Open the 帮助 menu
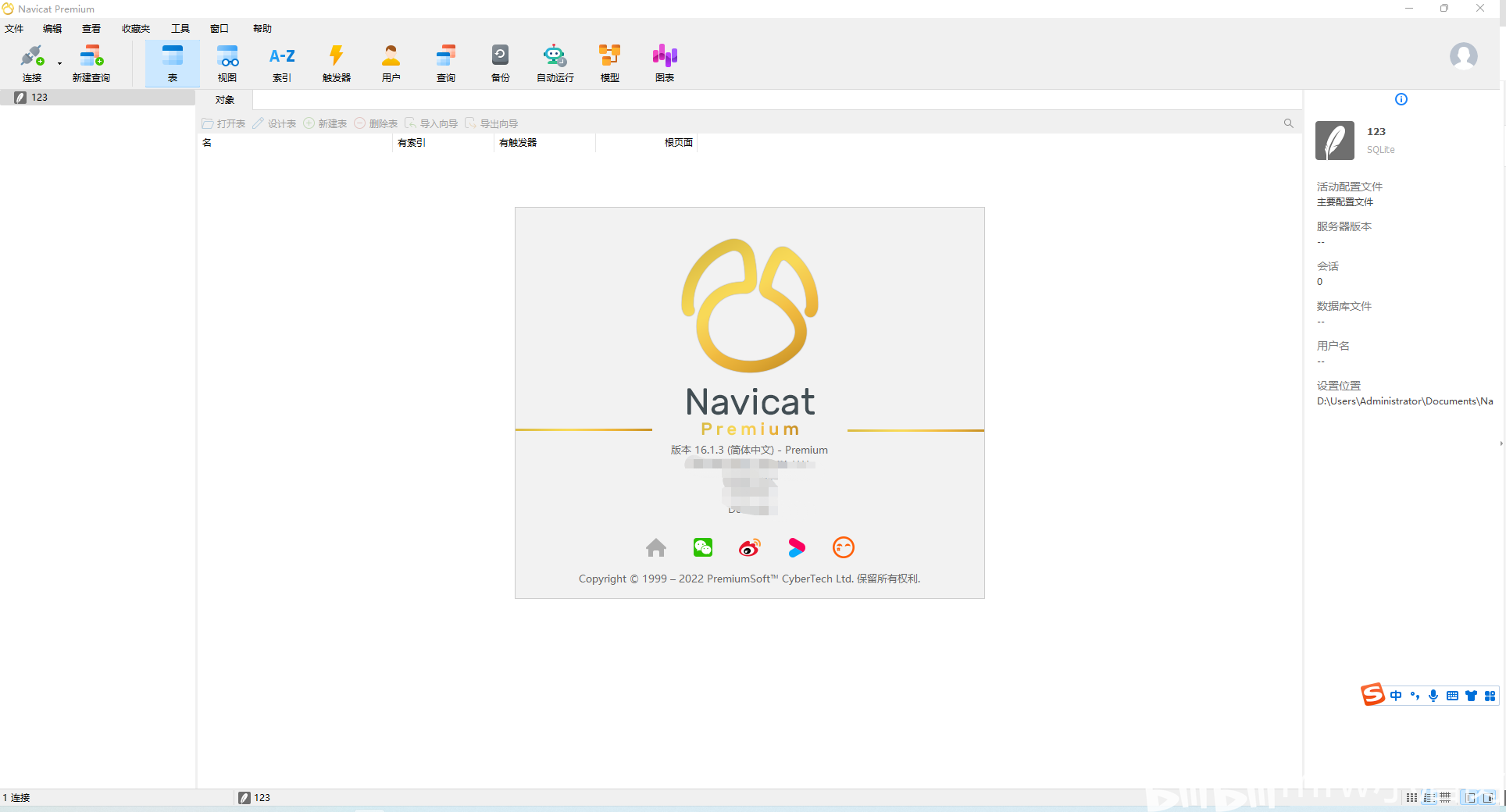Viewport: 1506px width, 812px height. (x=262, y=29)
